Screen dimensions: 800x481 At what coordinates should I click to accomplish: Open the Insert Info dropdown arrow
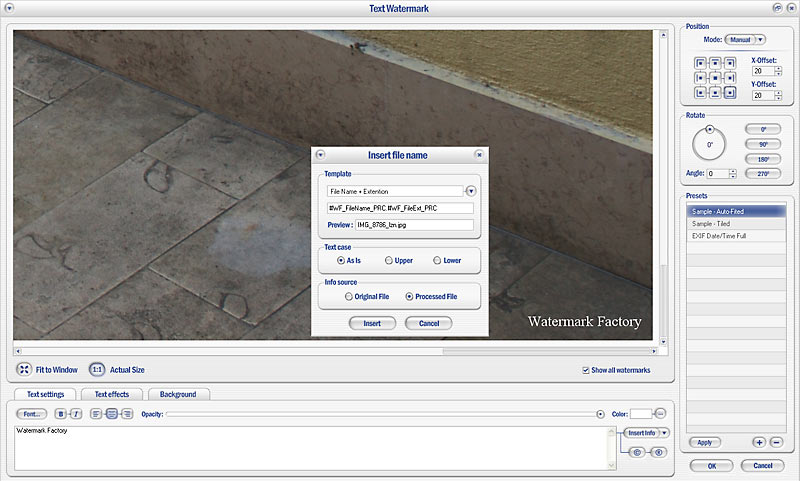(x=664, y=433)
